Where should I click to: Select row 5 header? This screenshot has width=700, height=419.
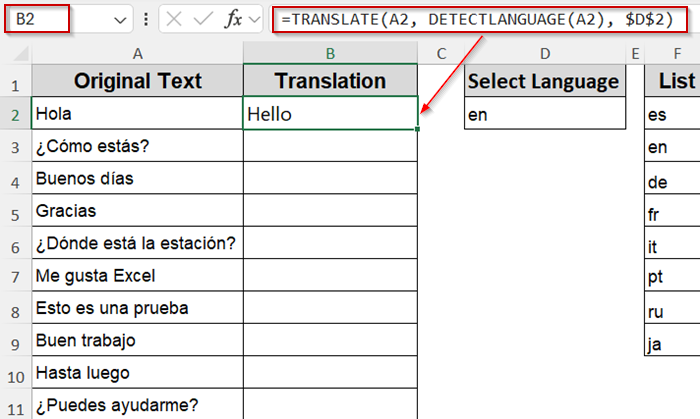click(16, 211)
